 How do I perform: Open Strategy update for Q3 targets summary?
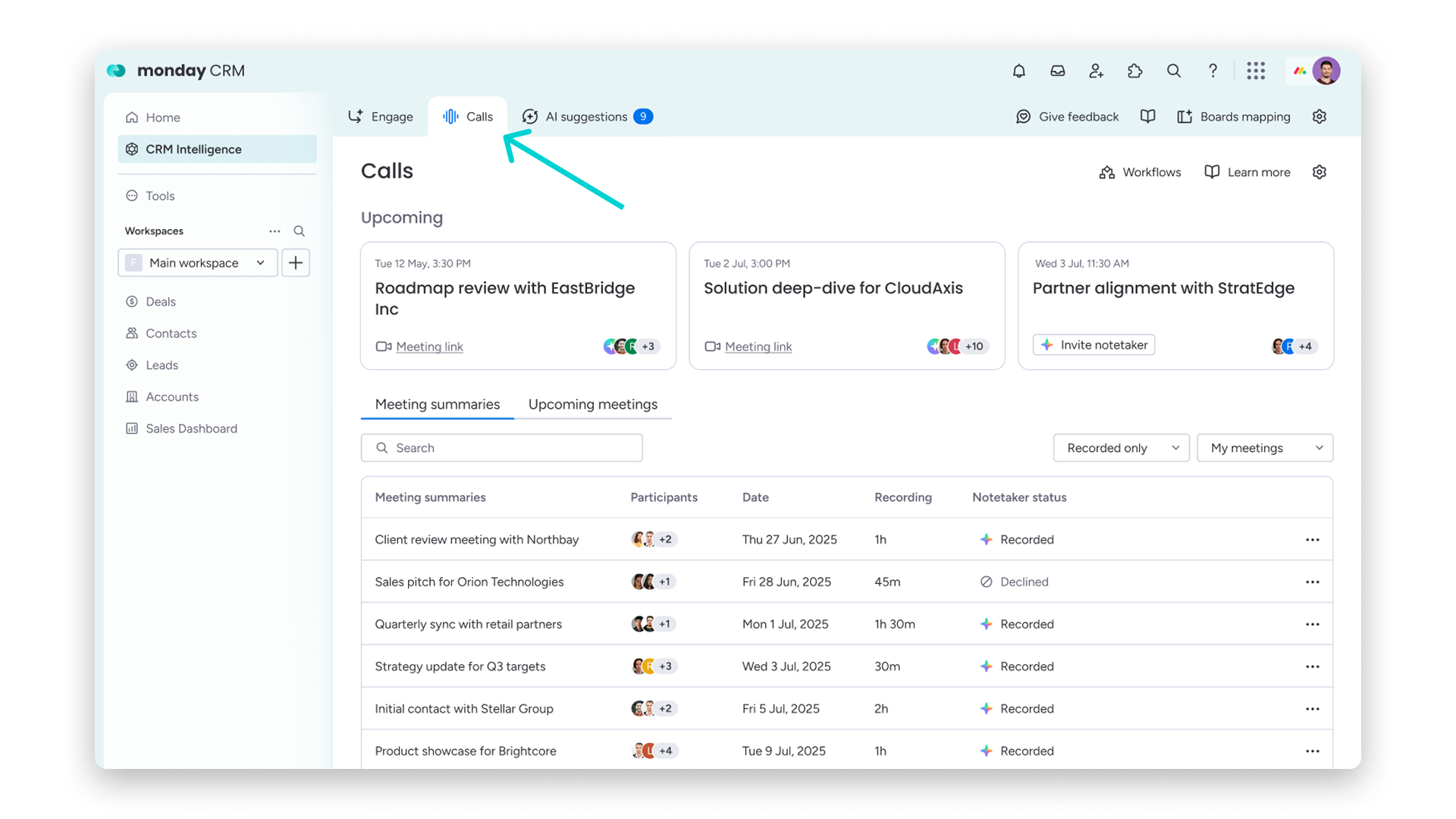pyautogui.click(x=460, y=667)
